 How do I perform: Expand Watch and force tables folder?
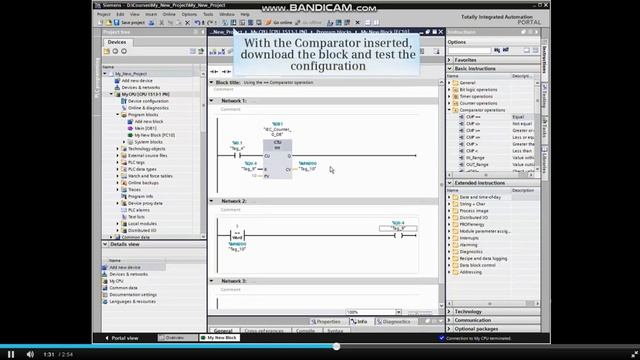click(118, 176)
